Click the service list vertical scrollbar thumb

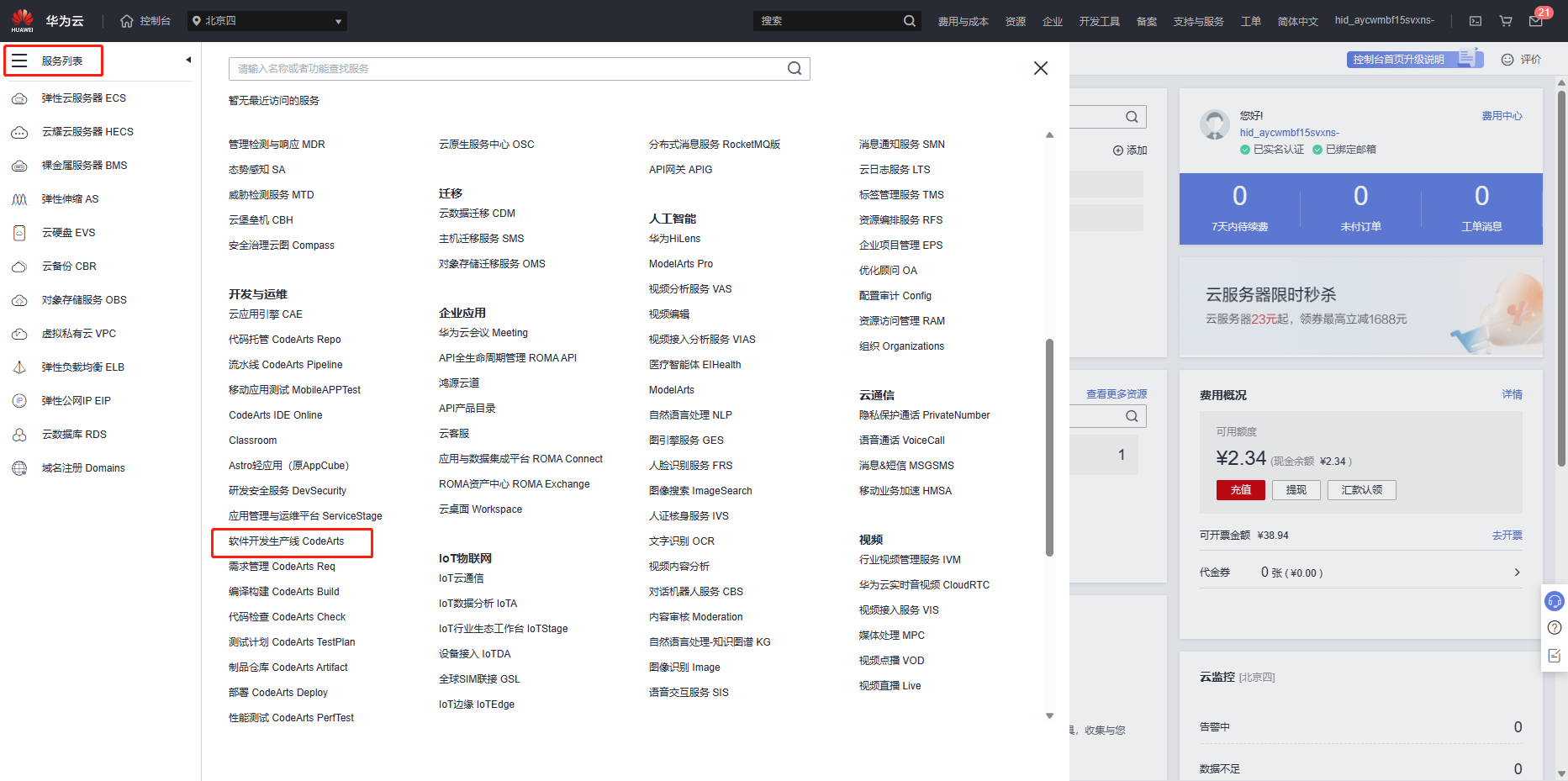(1049, 447)
